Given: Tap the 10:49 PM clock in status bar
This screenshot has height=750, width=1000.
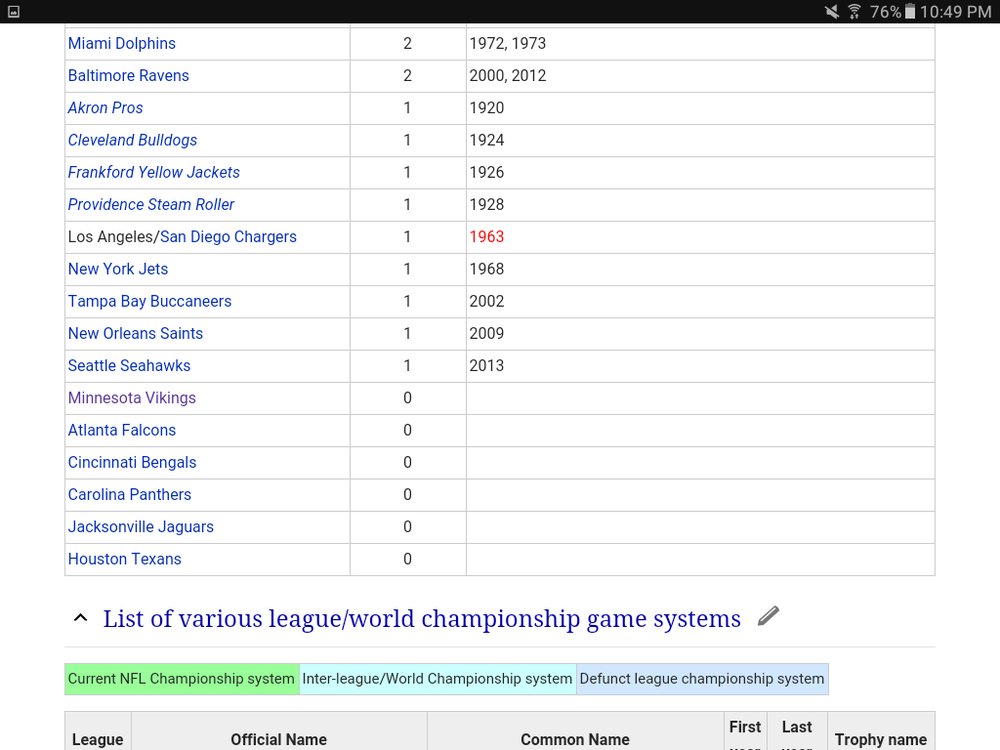Looking at the screenshot, I should tap(957, 12).
